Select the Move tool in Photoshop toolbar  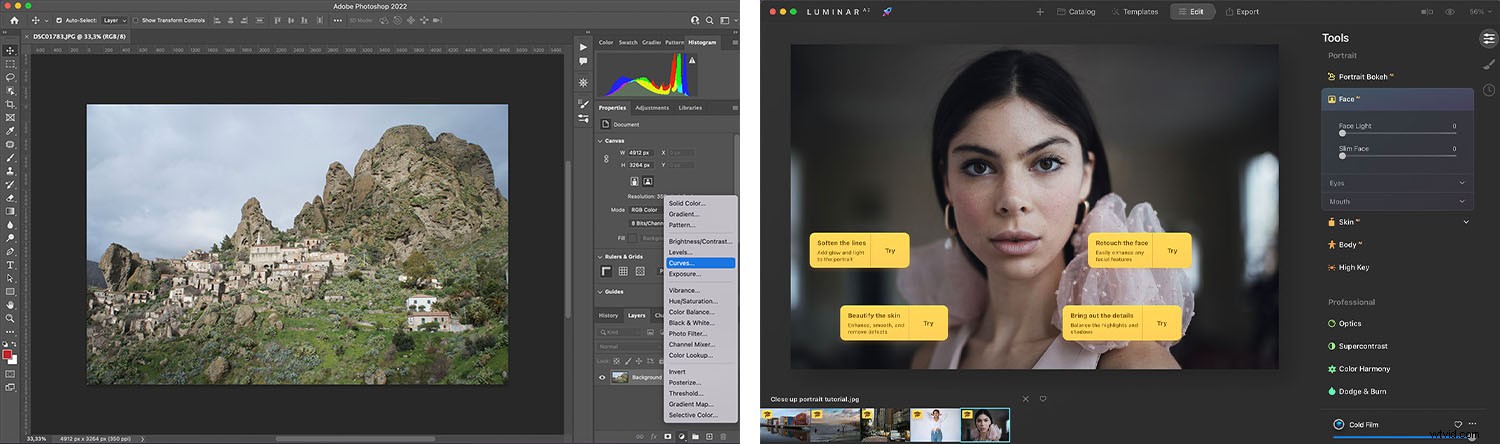(x=10, y=50)
